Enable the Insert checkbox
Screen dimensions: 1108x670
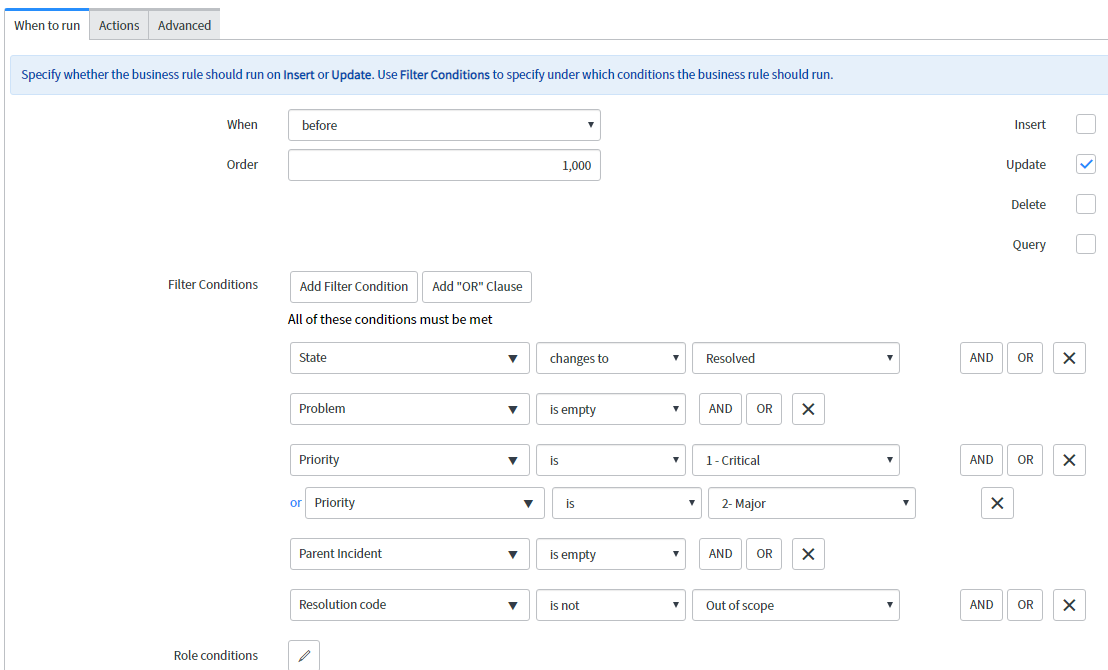click(x=1085, y=124)
